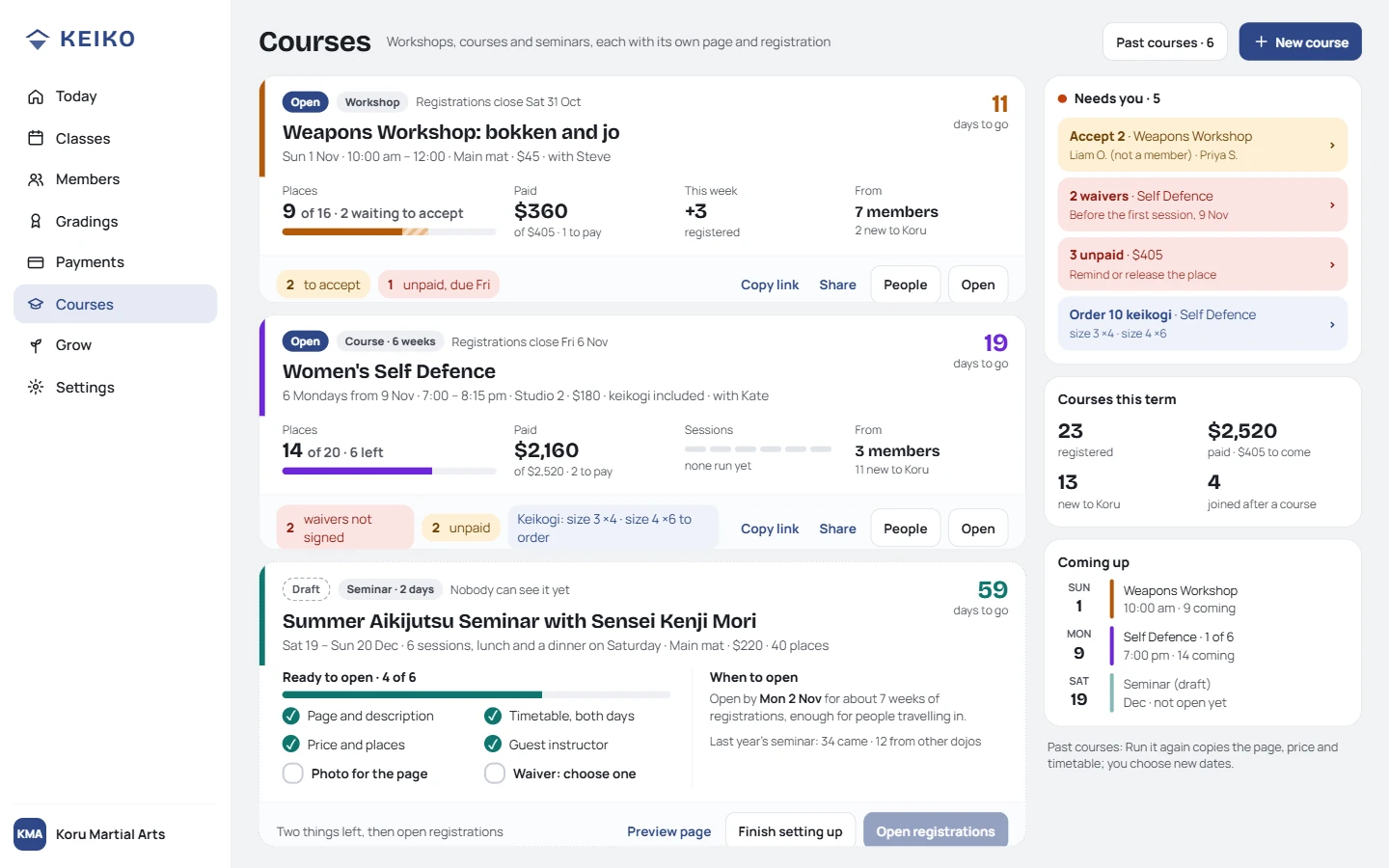Toggle the Page and description checkmark
Image resolution: width=1389 pixels, height=868 pixels.
pyautogui.click(x=290, y=716)
